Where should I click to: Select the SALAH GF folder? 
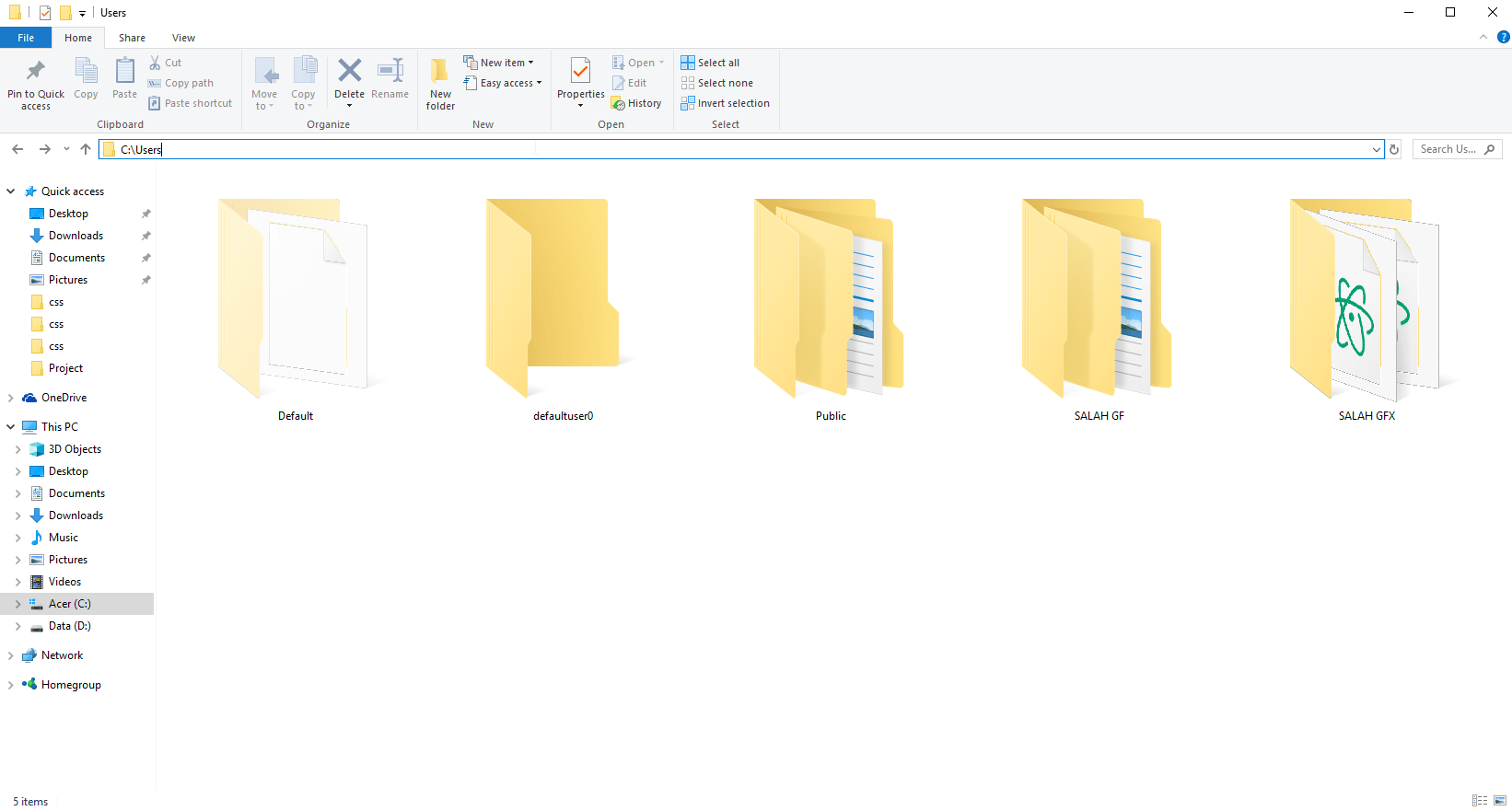pos(1099,309)
